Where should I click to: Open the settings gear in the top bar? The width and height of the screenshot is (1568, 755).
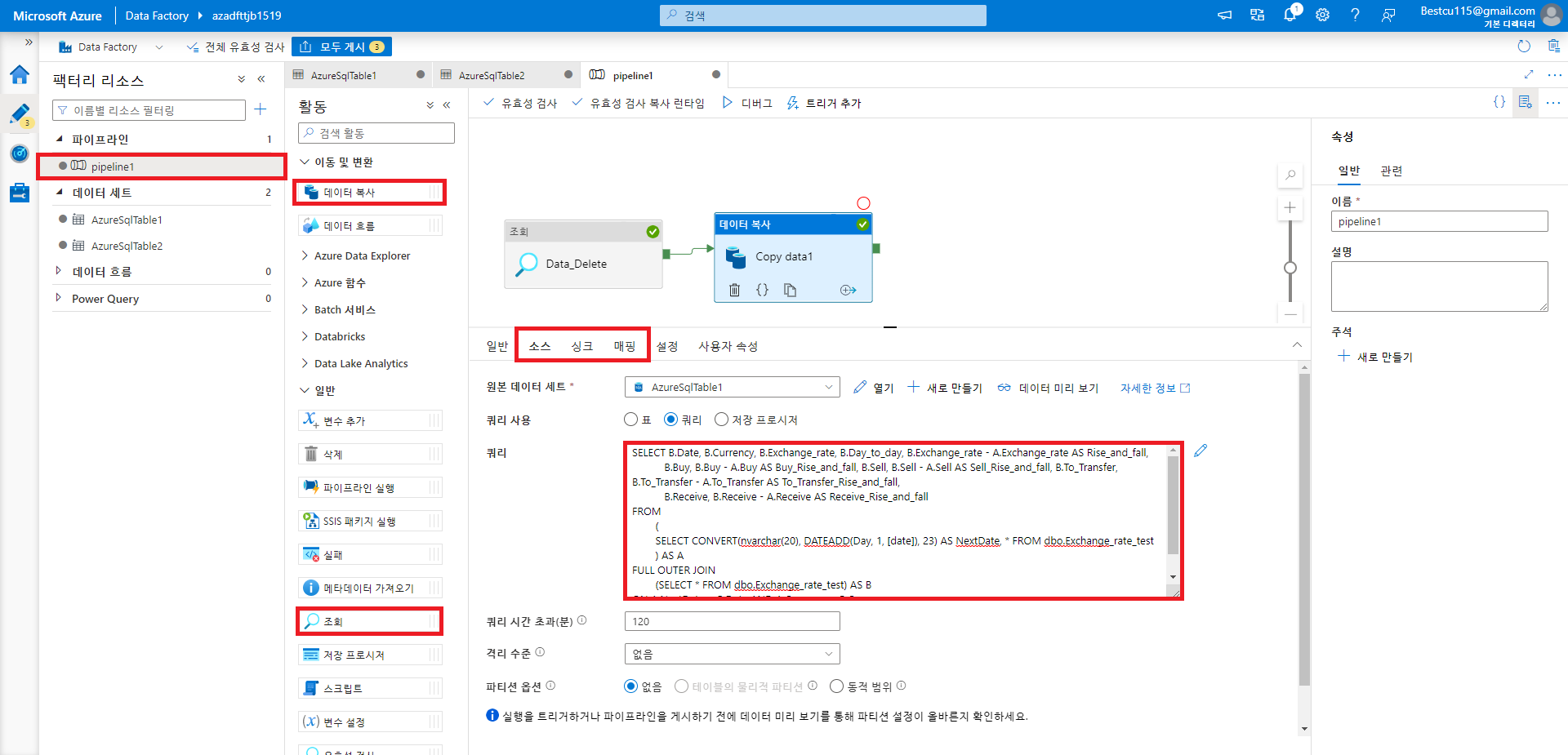(1322, 15)
